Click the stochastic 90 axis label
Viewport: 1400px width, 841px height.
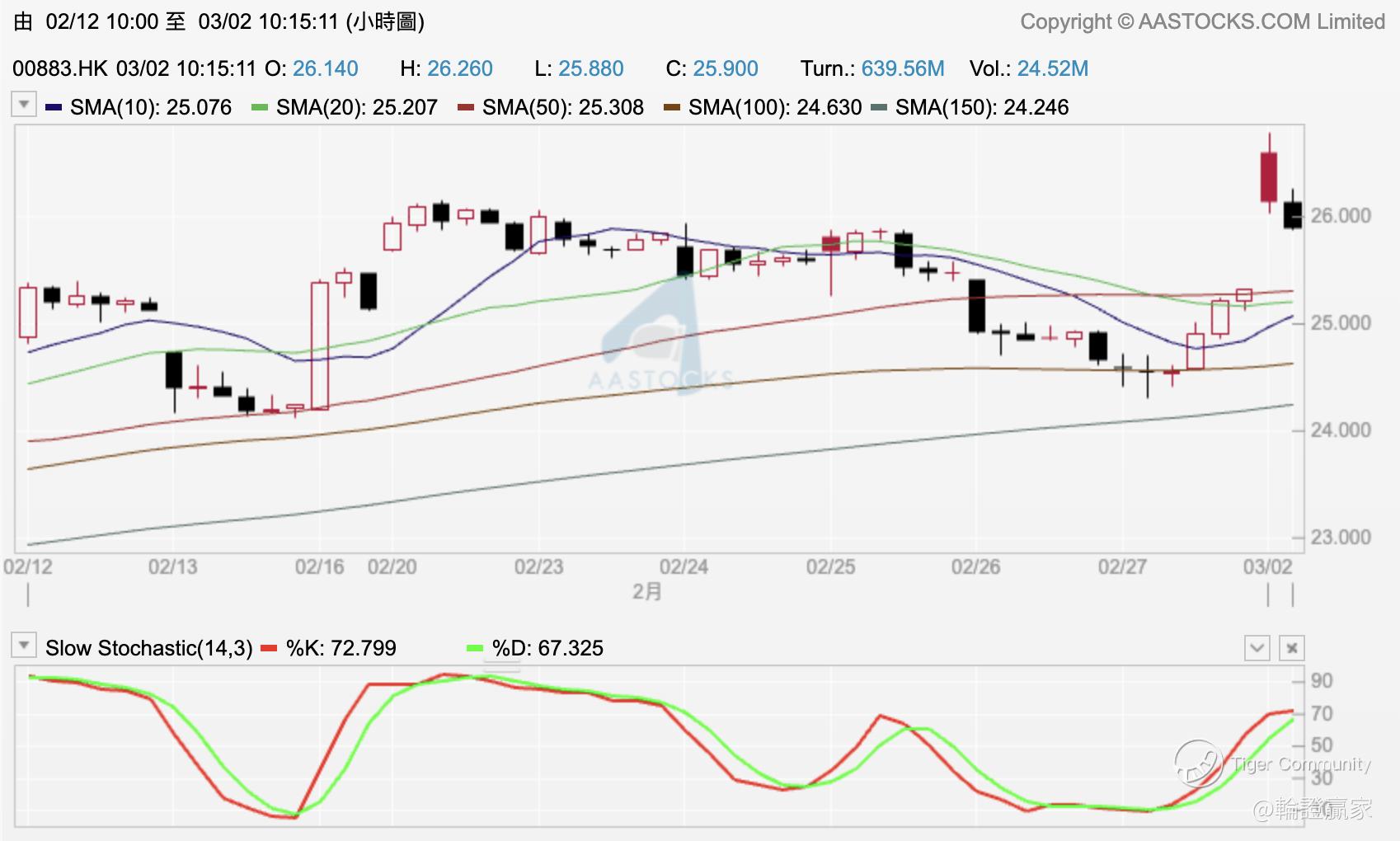coord(1322,681)
